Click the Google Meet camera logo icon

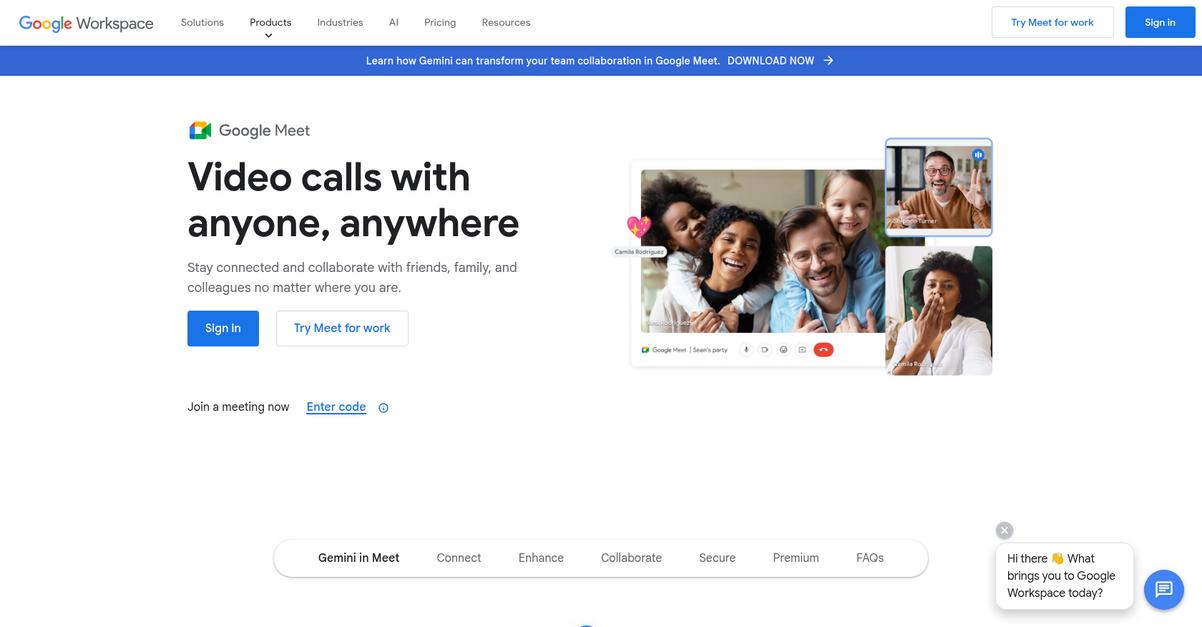point(200,130)
